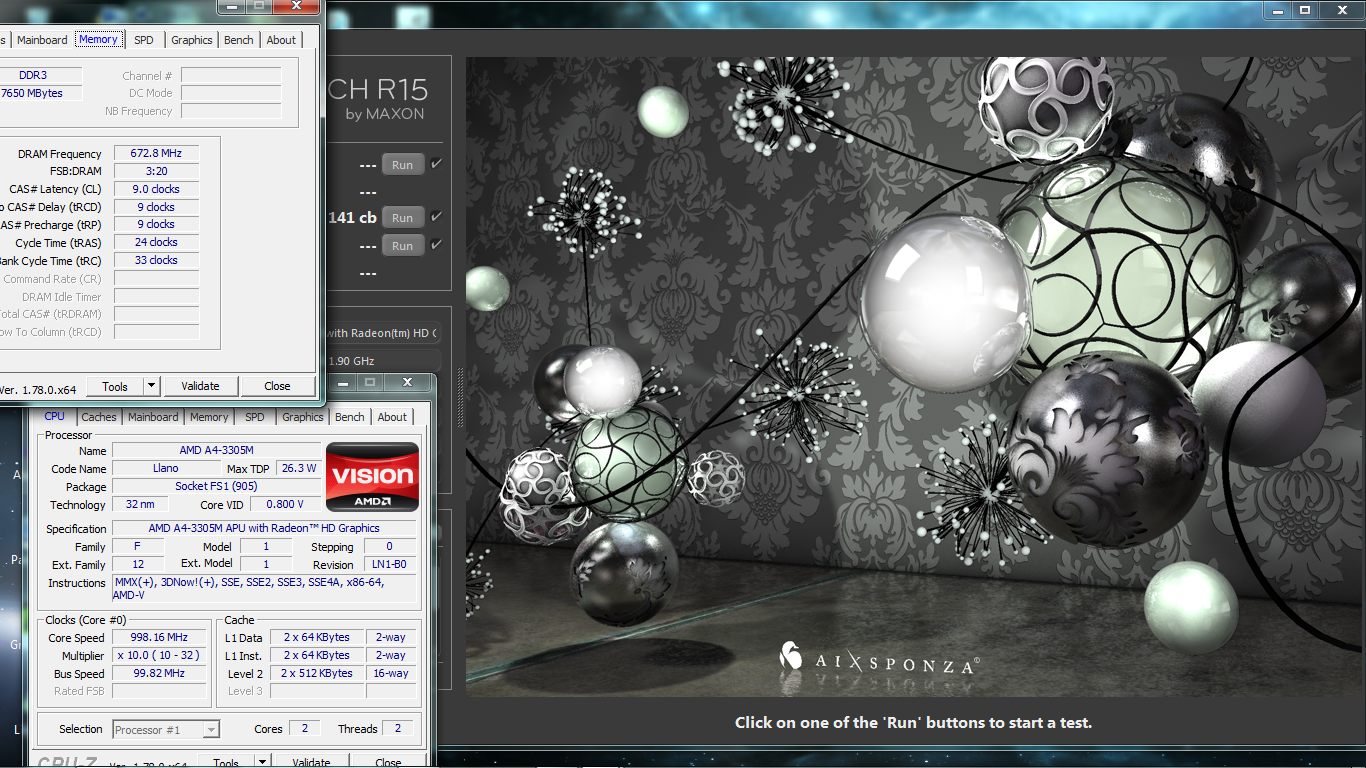1366x768 pixels.
Task: Click the Technology value 32 nm
Action: 140,504
